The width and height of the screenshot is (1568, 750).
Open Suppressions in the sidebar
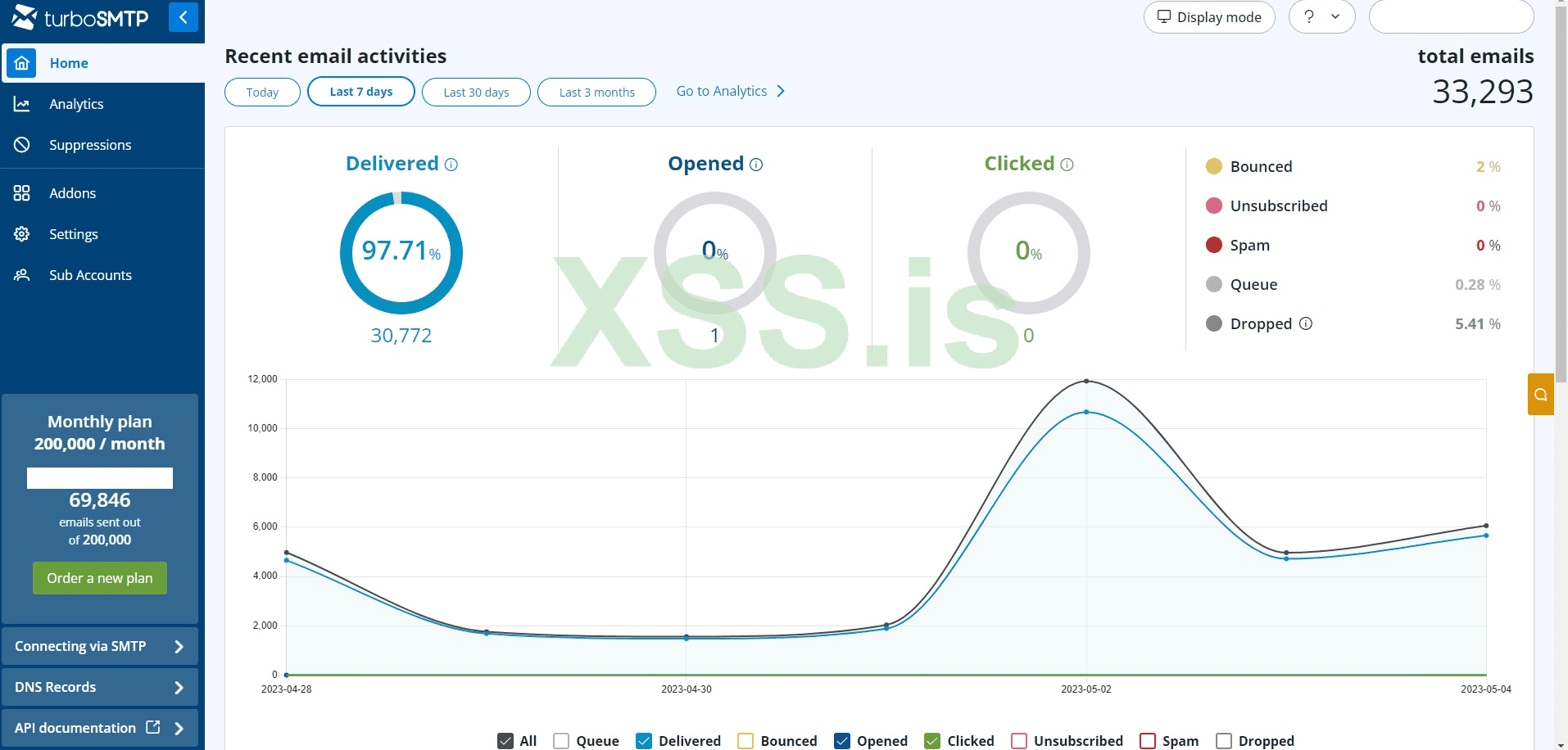pos(102,145)
